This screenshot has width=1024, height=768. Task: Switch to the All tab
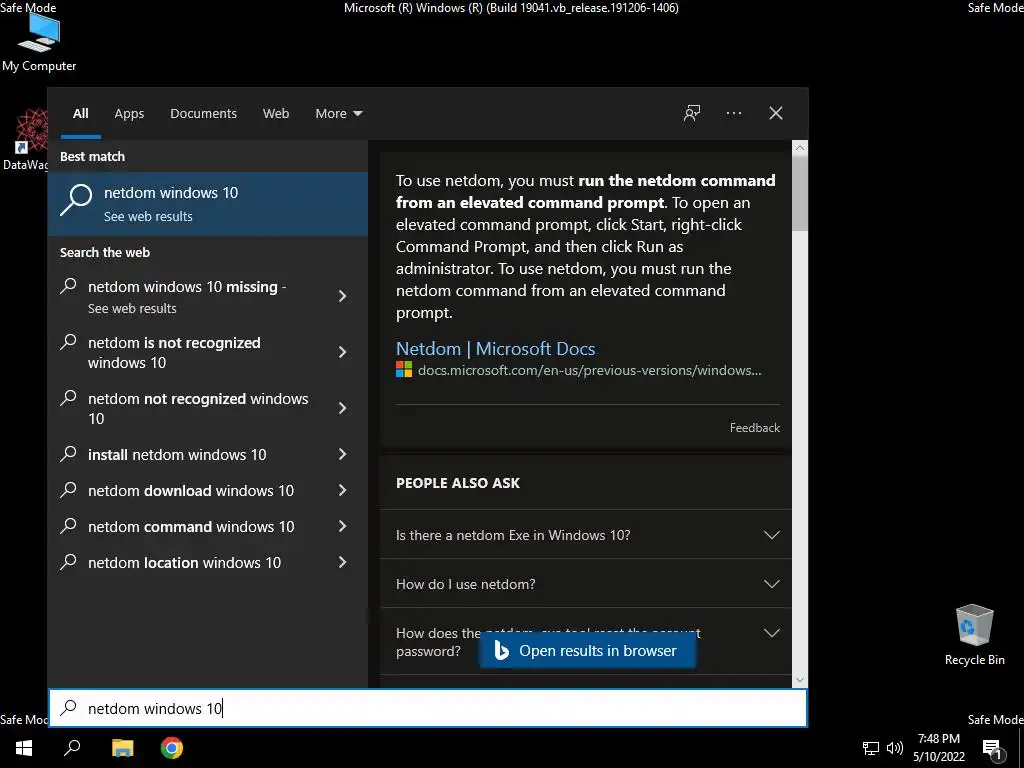tap(81, 114)
